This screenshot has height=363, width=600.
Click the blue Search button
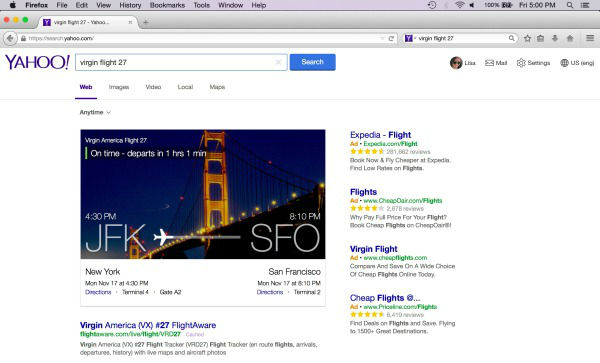[x=313, y=62]
